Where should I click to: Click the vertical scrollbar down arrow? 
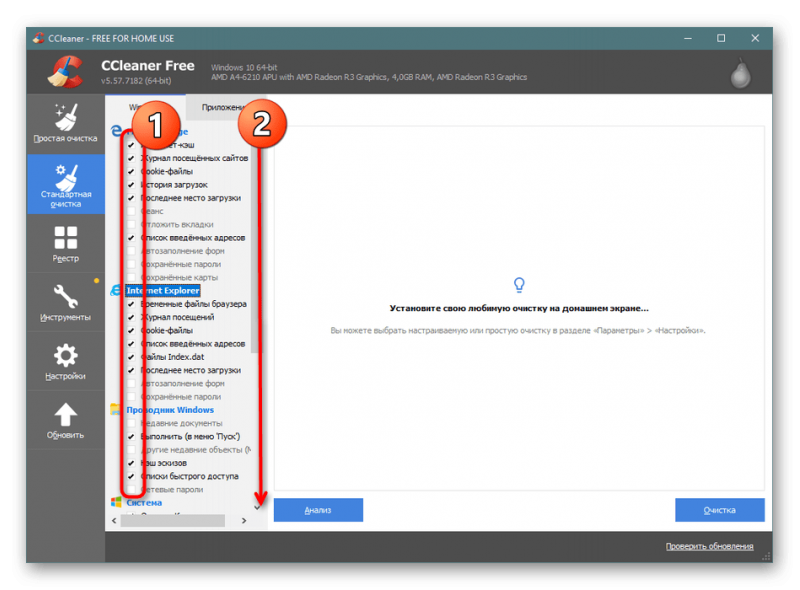coord(257,507)
